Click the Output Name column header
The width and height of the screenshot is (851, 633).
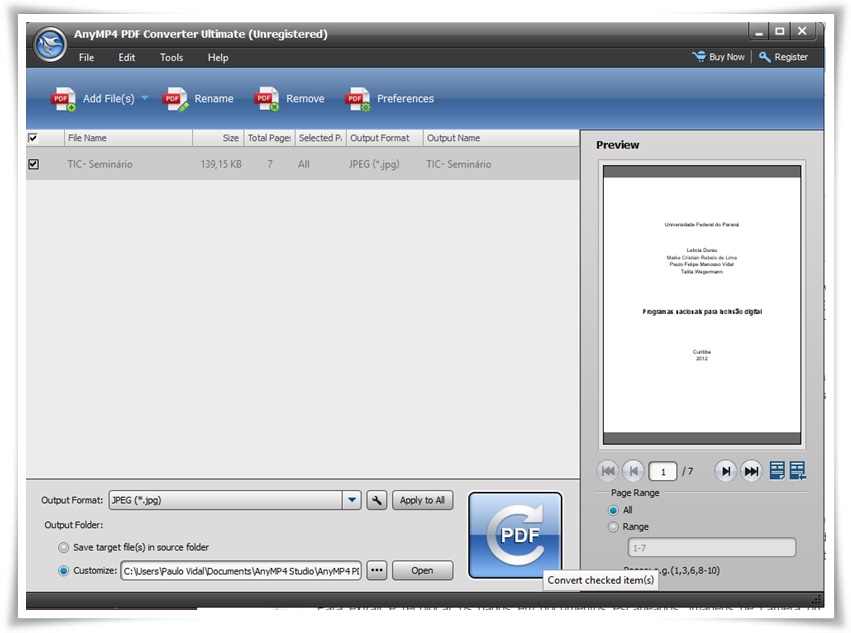click(x=500, y=138)
